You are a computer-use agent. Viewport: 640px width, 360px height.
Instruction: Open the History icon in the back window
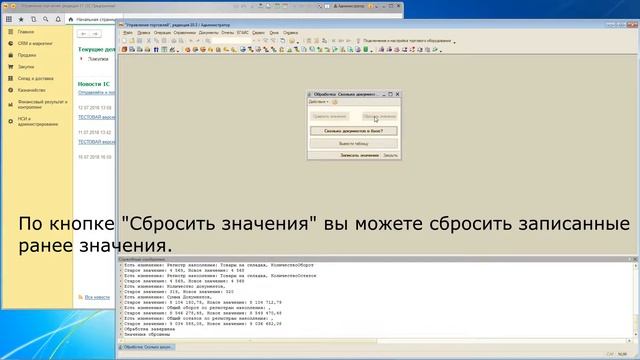[x=33, y=19]
